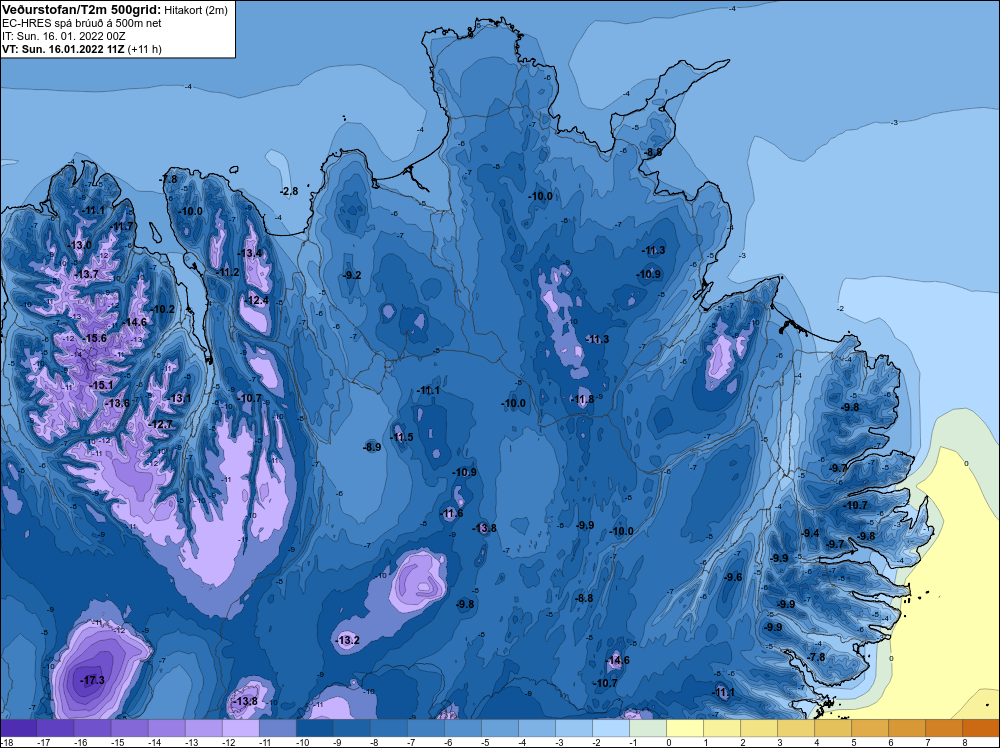Select the -11.2 temperature label
This screenshot has width=1000, height=748.
(227, 272)
